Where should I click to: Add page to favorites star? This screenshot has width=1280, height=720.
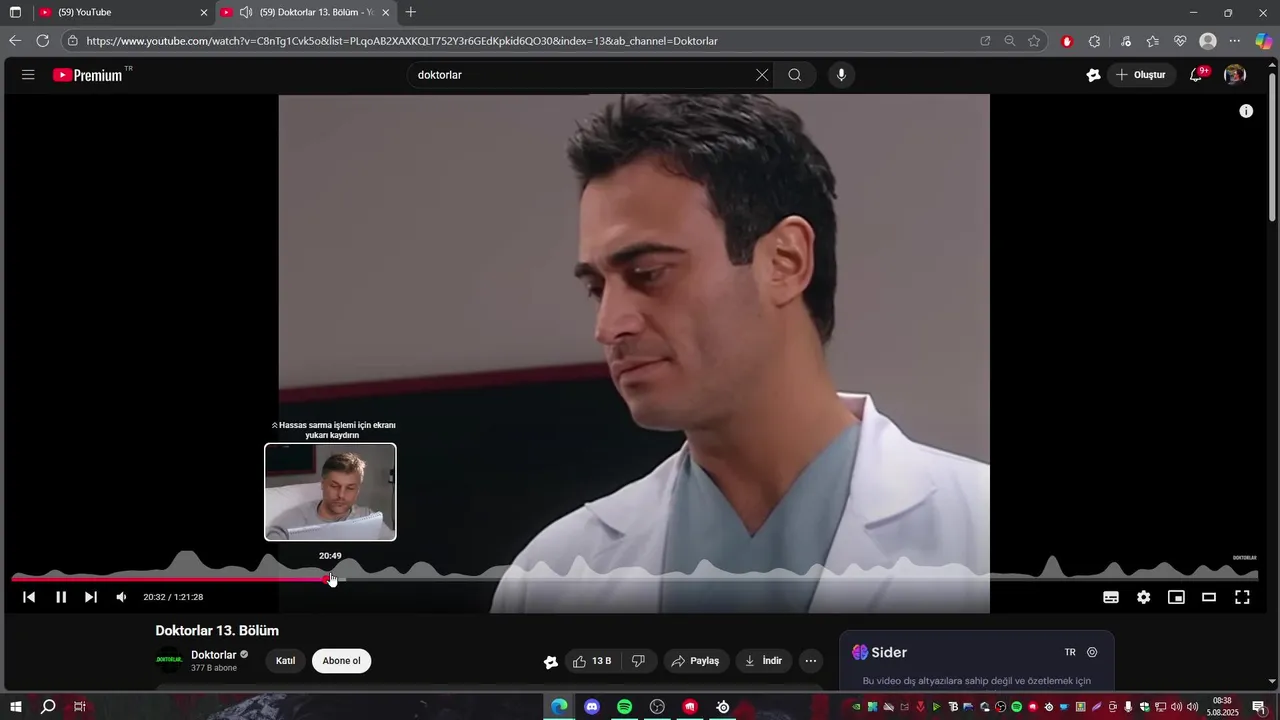[x=1034, y=41]
